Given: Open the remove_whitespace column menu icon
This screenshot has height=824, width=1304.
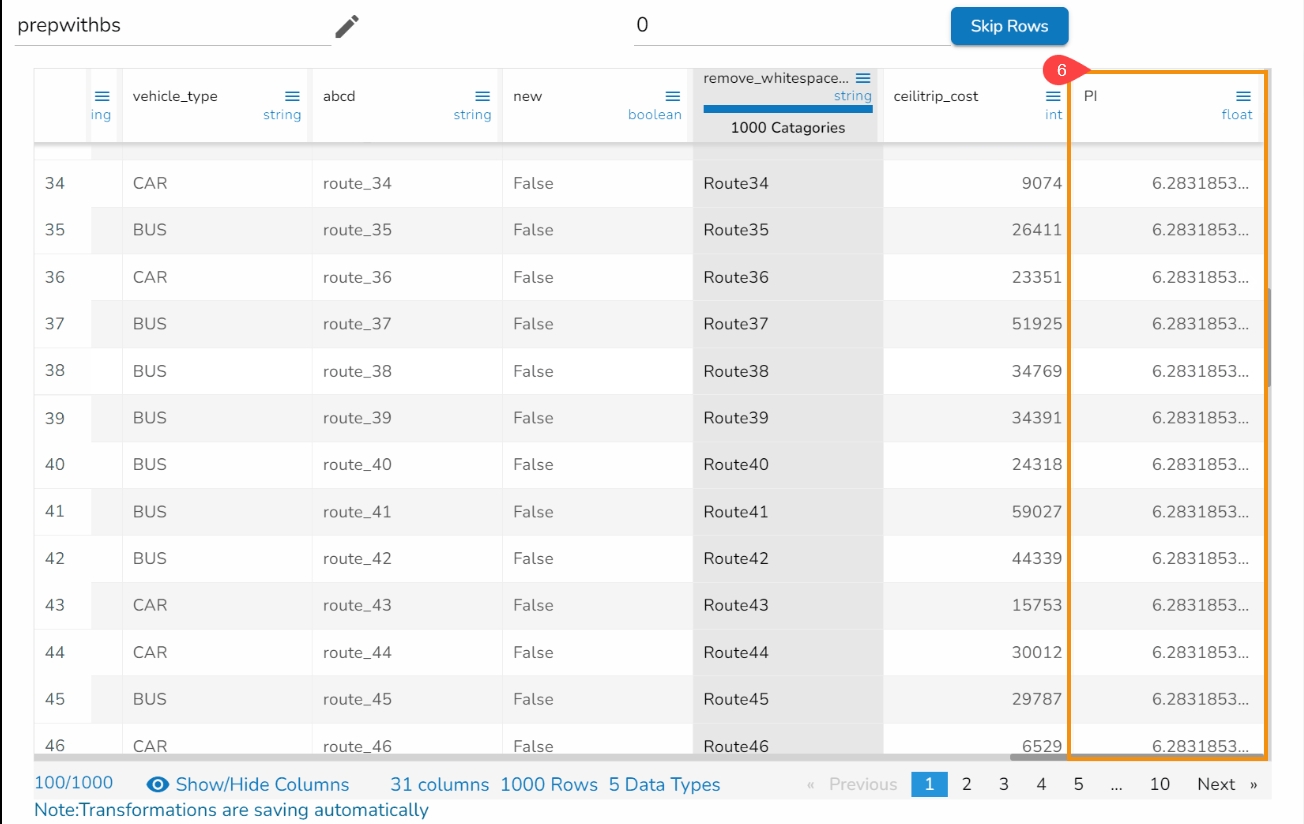Looking at the screenshot, I should (863, 78).
